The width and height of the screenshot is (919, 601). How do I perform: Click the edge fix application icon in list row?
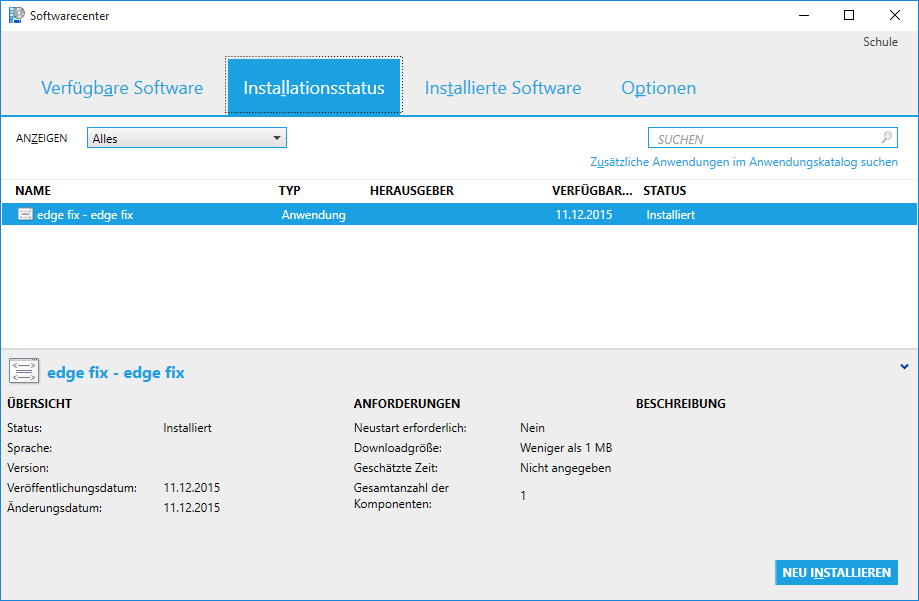pyautogui.click(x=25, y=214)
